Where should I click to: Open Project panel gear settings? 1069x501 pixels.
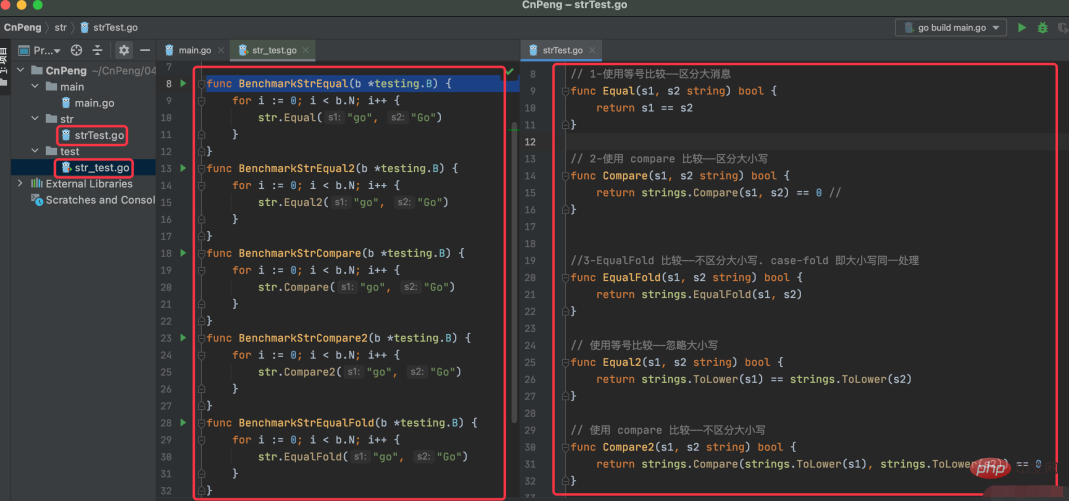coord(124,50)
